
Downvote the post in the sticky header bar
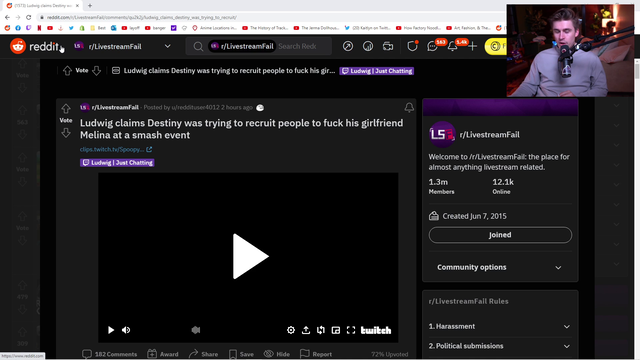click(96, 71)
